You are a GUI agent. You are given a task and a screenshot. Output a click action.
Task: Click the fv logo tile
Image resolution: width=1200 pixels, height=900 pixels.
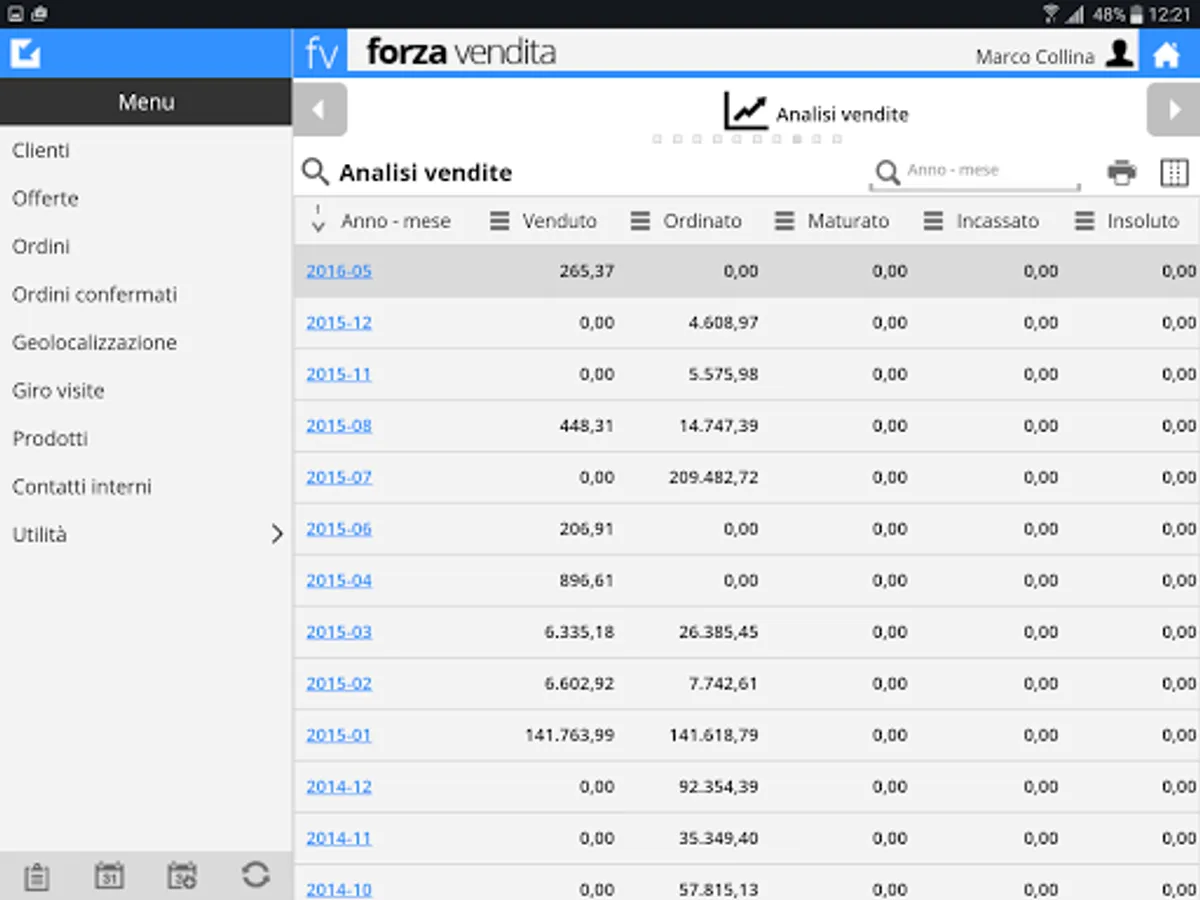[321, 53]
